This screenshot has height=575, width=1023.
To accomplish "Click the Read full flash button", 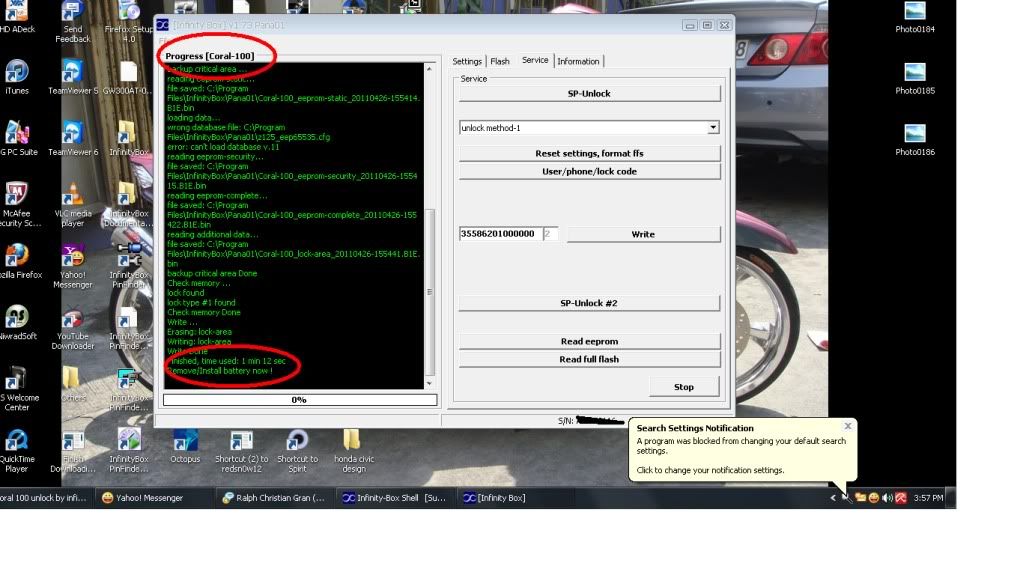I will pyautogui.click(x=589, y=360).
